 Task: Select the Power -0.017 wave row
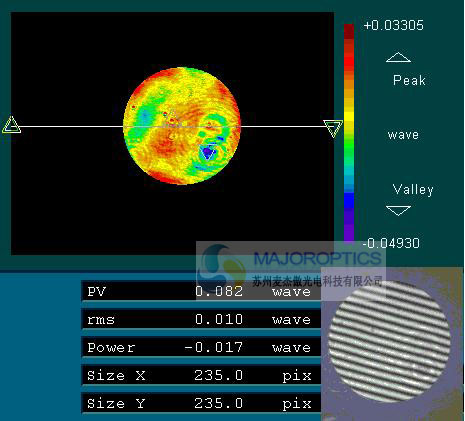(x=201, y=347)
